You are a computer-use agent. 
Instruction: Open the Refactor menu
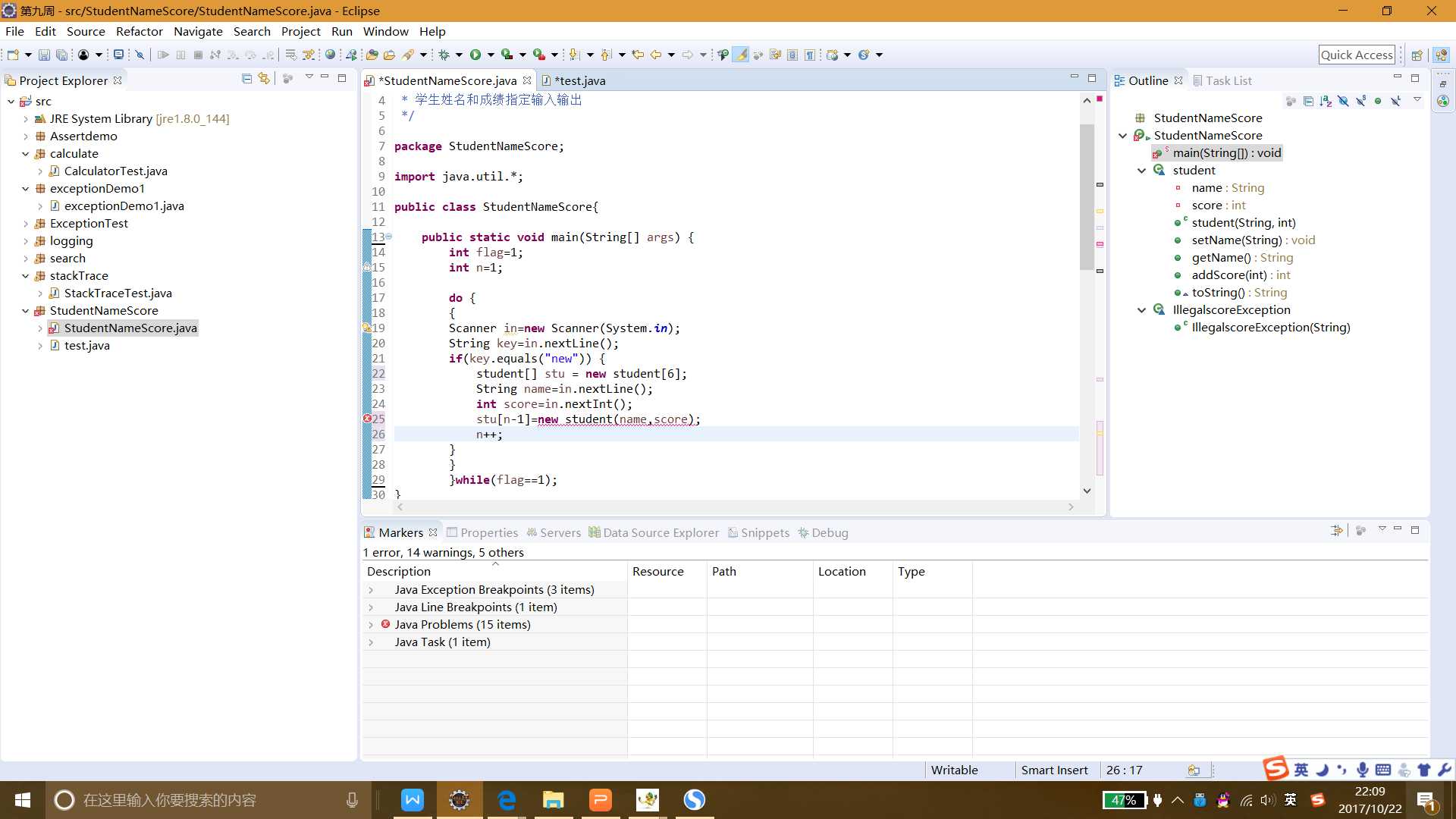tap(139, 31)
